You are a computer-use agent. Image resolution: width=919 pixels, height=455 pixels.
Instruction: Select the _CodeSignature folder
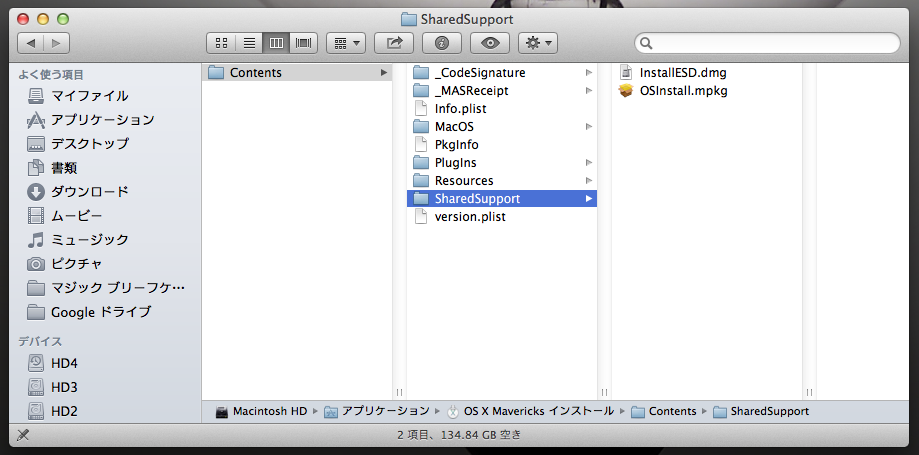(502, 73)
